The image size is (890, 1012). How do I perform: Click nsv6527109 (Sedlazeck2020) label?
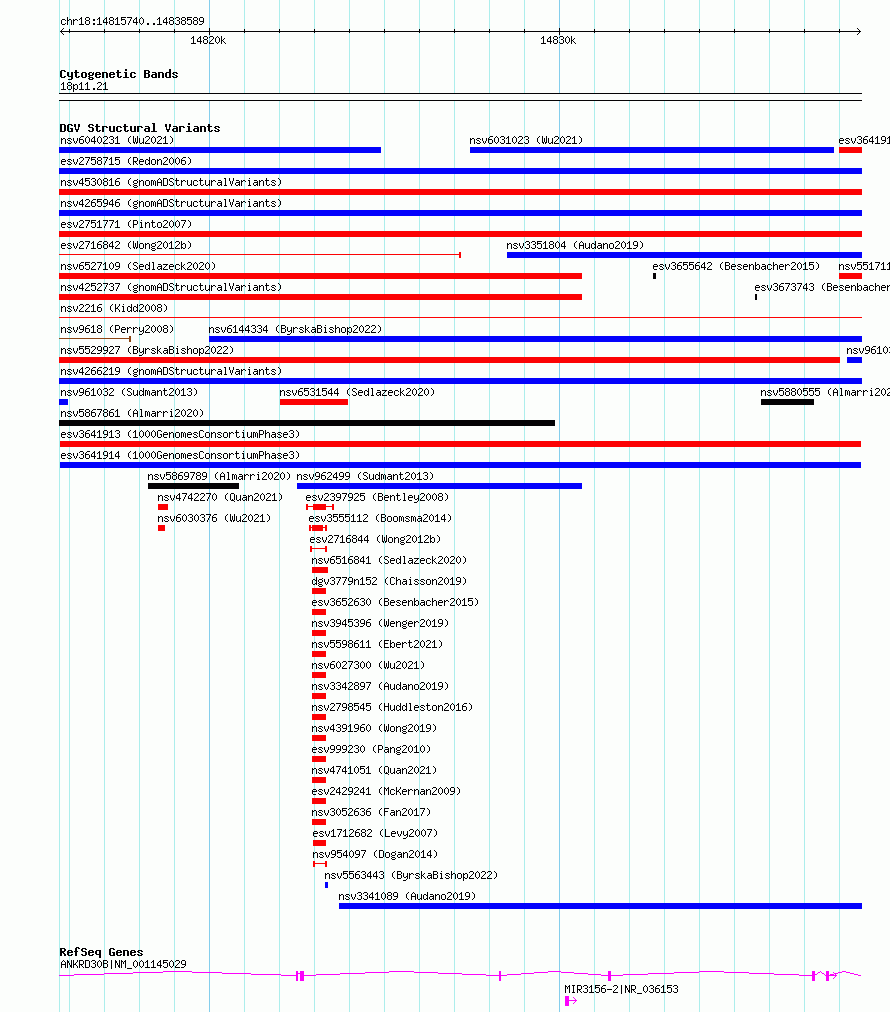(x=138, y=266)
